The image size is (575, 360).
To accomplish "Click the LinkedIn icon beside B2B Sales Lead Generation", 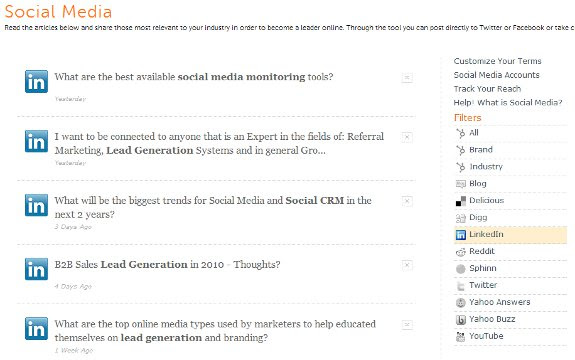I will 36,269.
